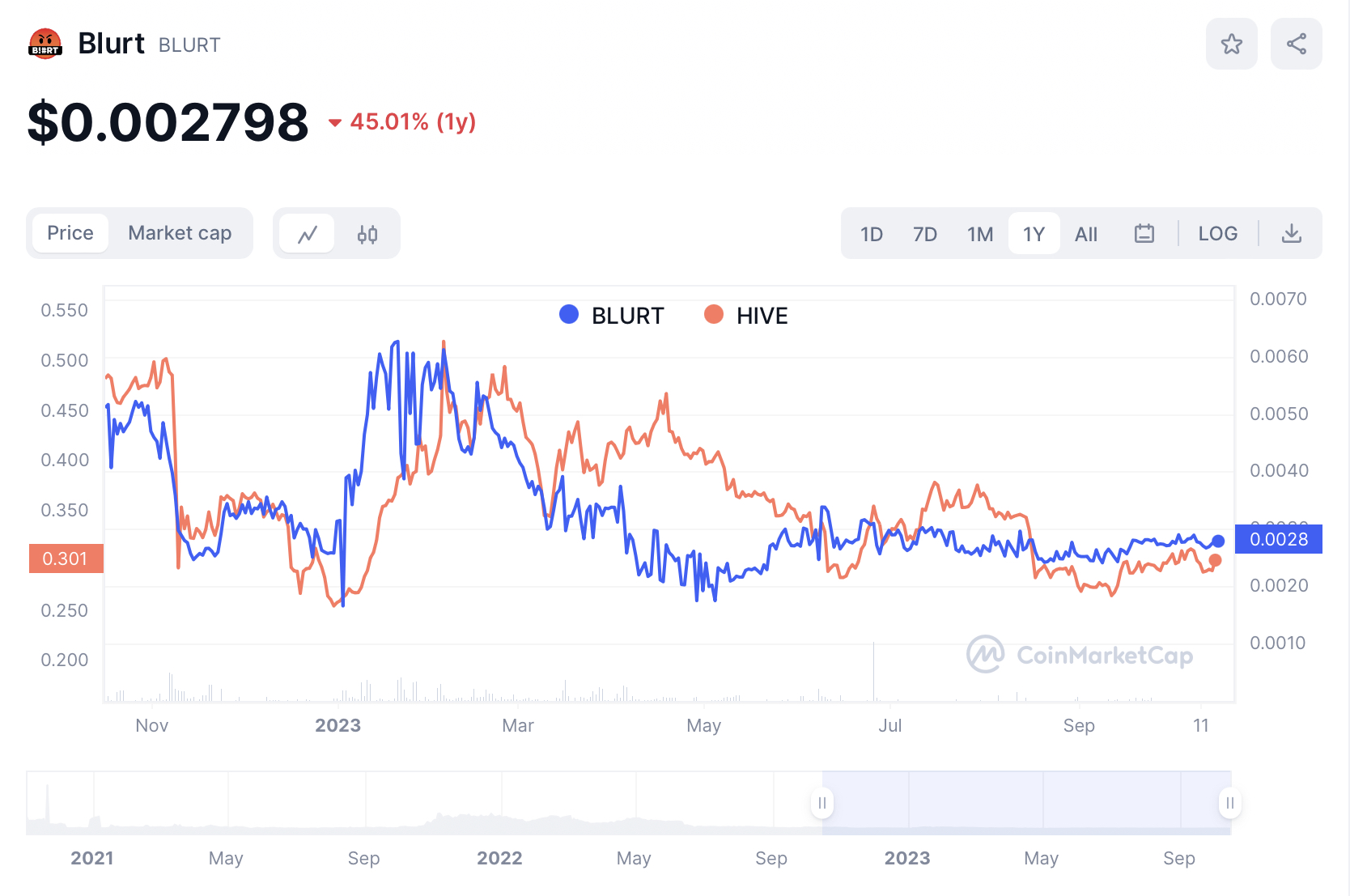
Task: Select the Price tab
Action: [x=70, y=233]
